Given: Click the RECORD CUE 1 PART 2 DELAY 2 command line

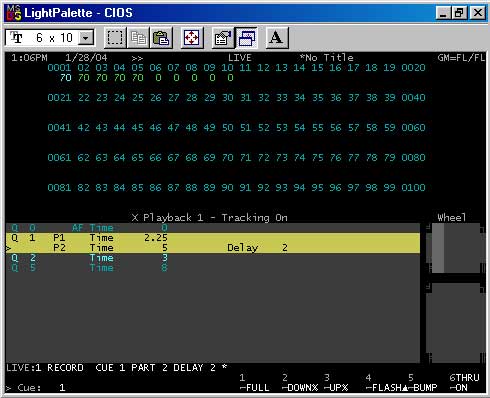Looking at the screenshot, I should click(137, 368).
